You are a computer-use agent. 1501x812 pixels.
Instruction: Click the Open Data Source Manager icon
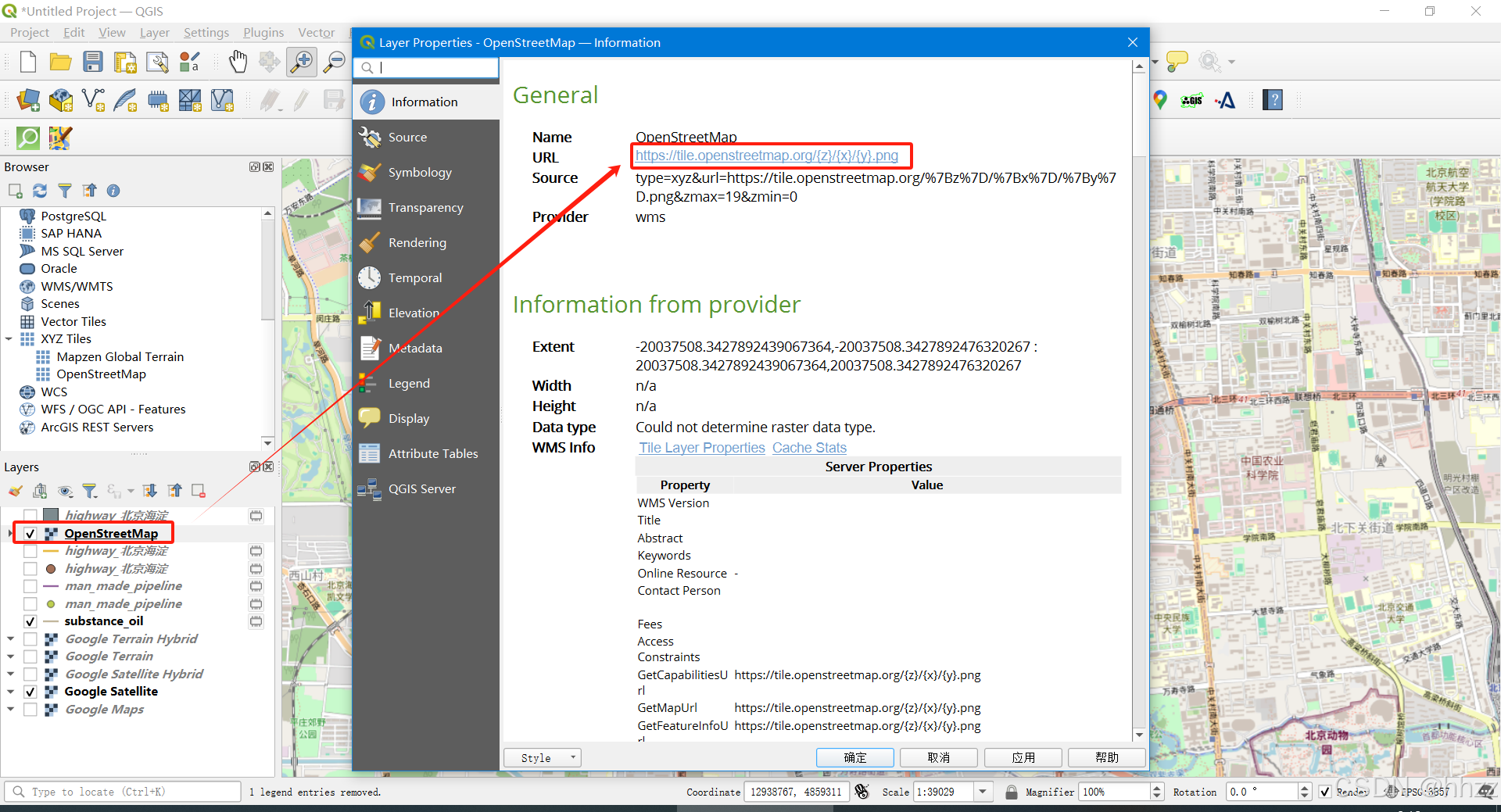(x=28, y=100)
